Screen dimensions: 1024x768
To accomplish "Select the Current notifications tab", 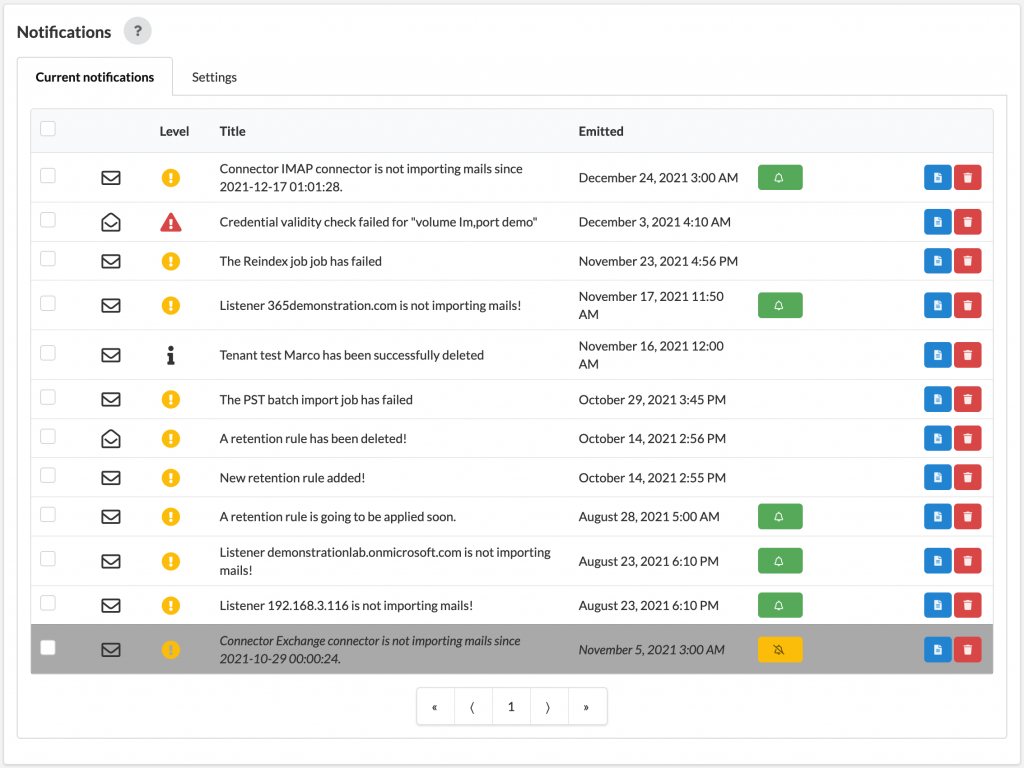I will (x=95, y=77).
